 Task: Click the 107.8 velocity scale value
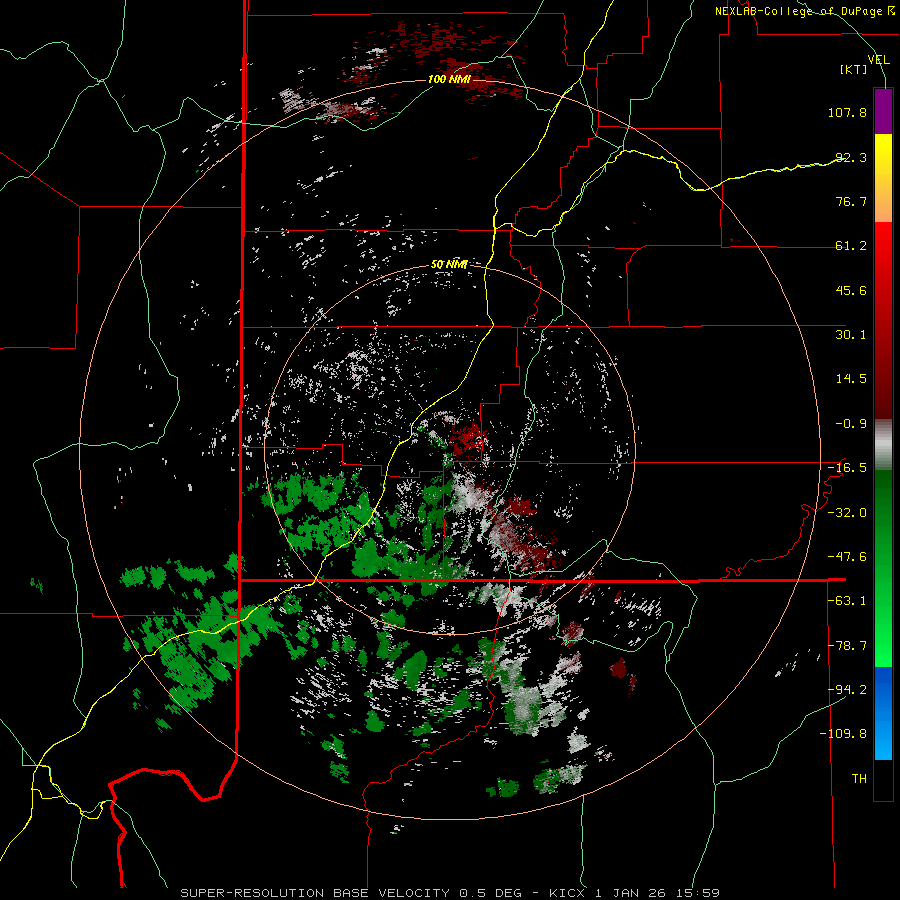click(x=847, y=112)
